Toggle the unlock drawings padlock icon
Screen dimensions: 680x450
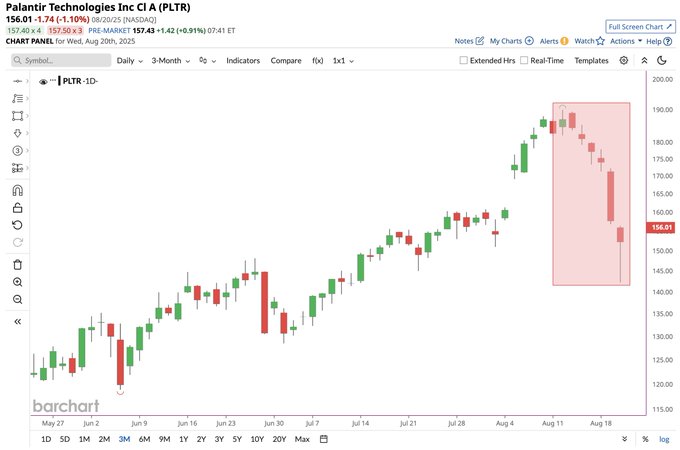point(17,208)
